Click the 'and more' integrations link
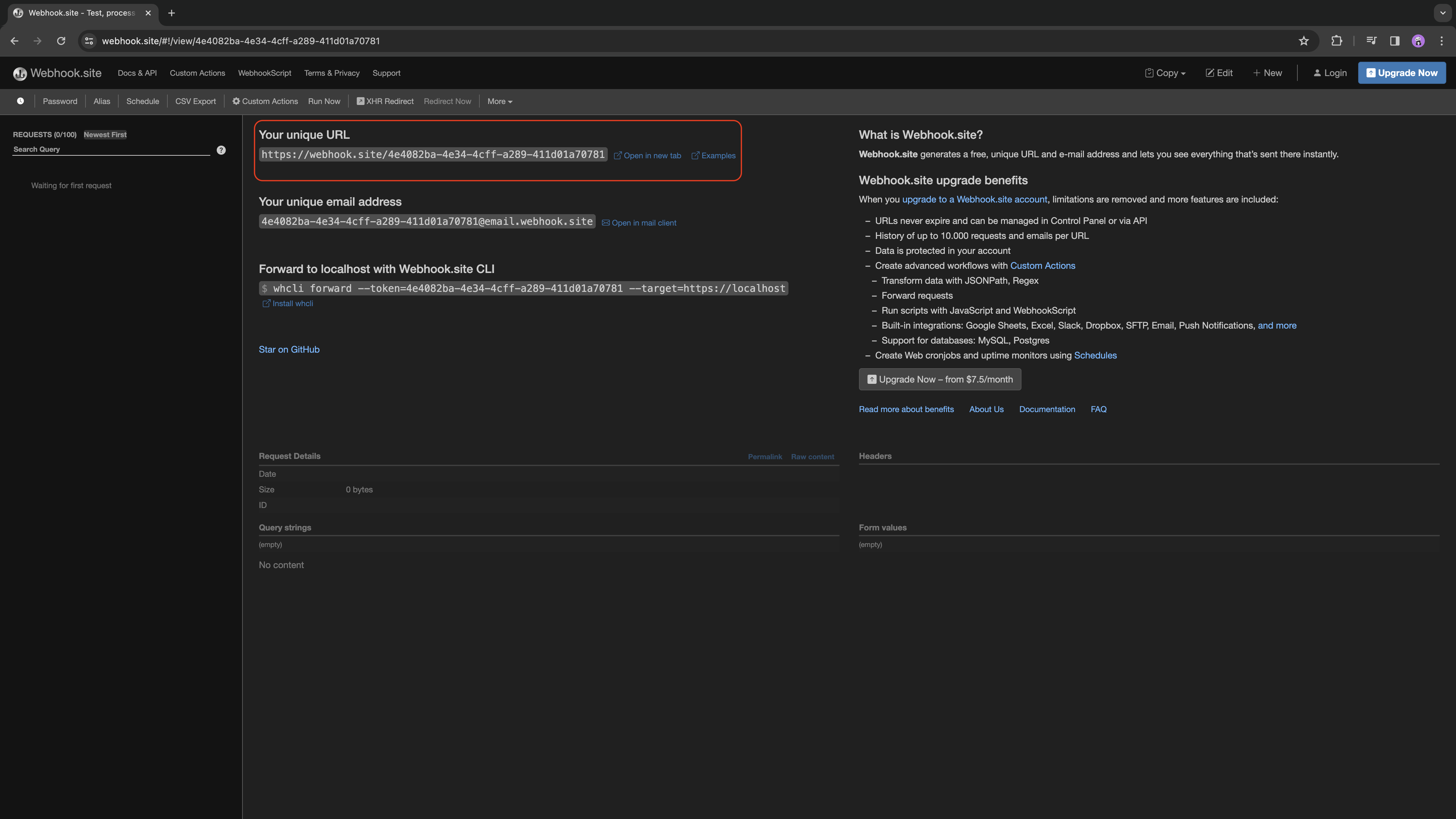The width and height of the screenshot is (1456, 819). coord(1277,326)
